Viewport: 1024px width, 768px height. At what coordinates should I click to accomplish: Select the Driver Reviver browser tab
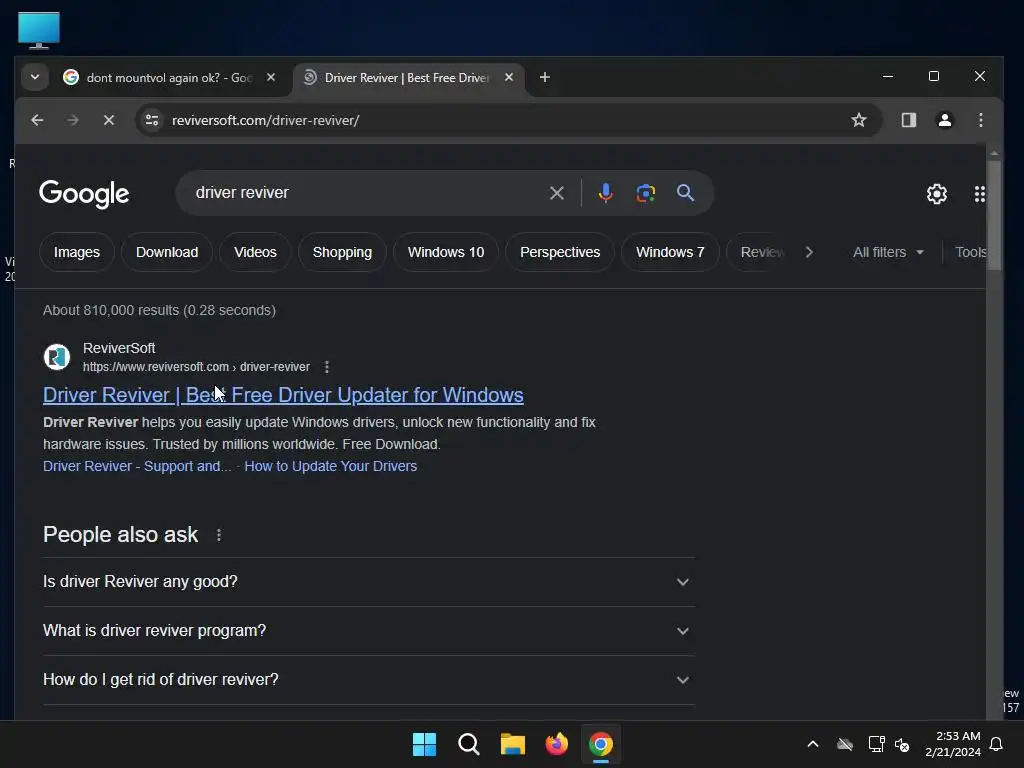pyautogui.click(x=406, y=78)
